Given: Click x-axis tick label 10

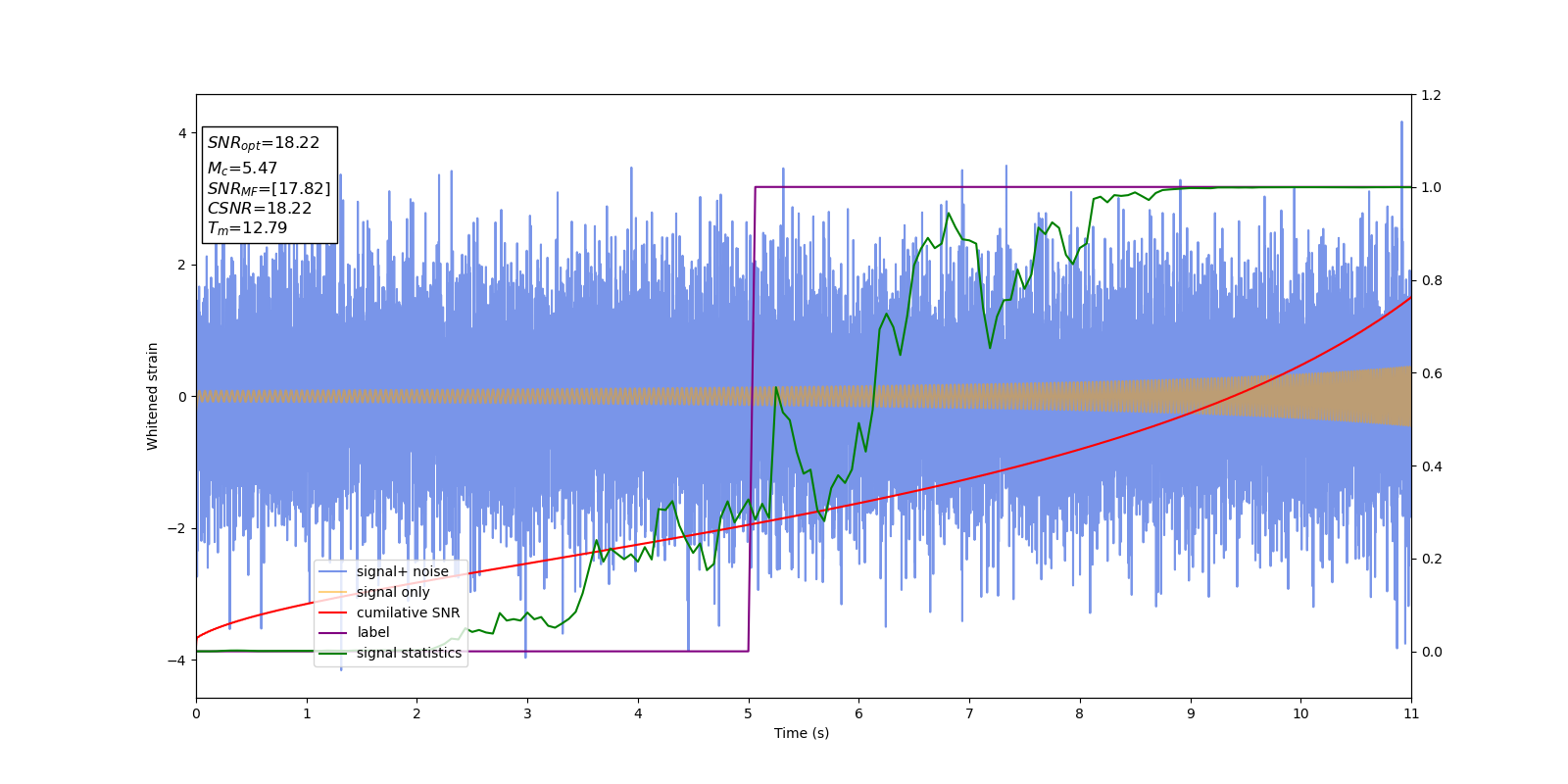Looking at the screenshot, I should point(1300,713).
